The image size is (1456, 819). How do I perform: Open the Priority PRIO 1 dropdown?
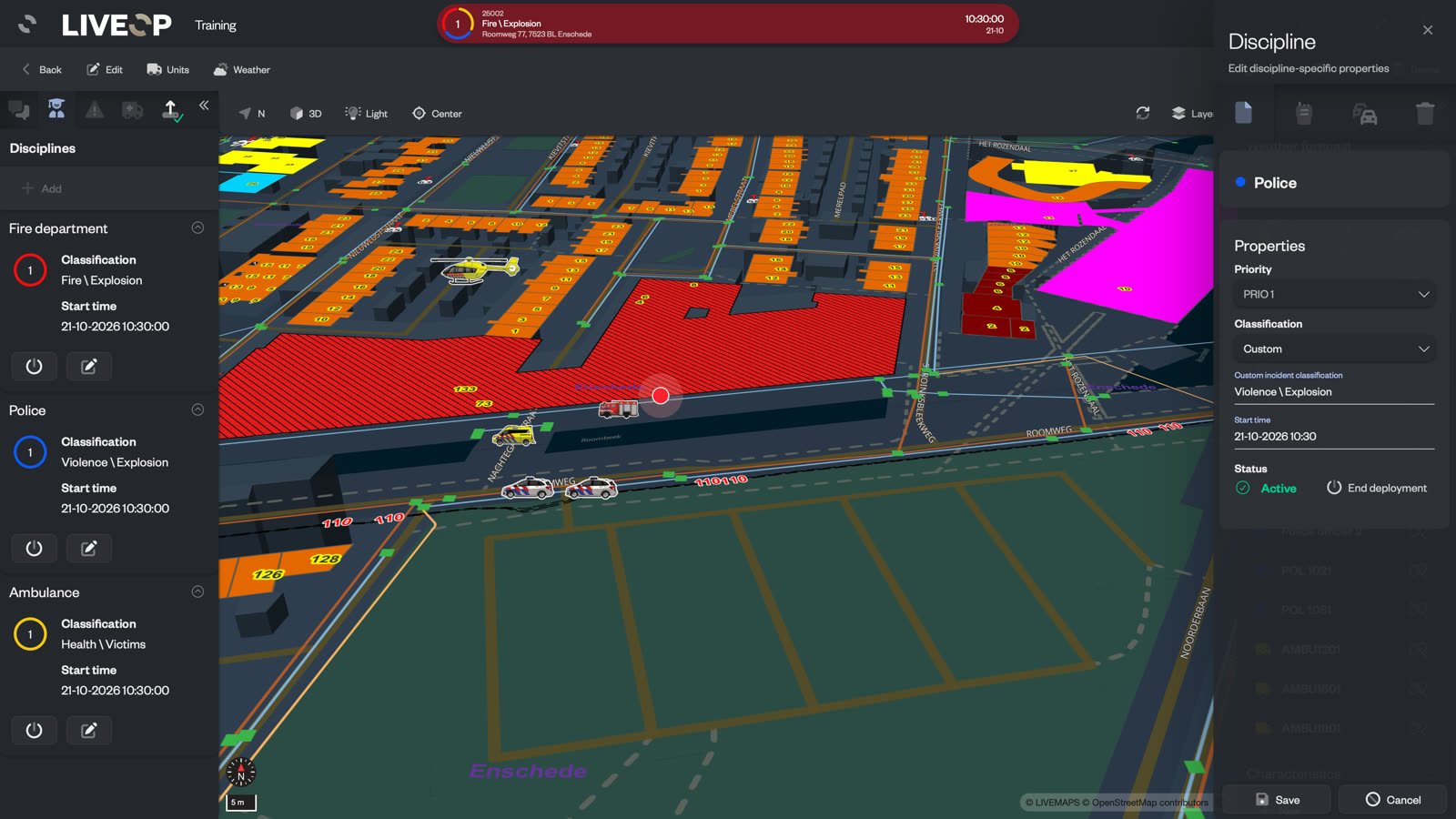pyautogui.click(x=1334, y=294)
